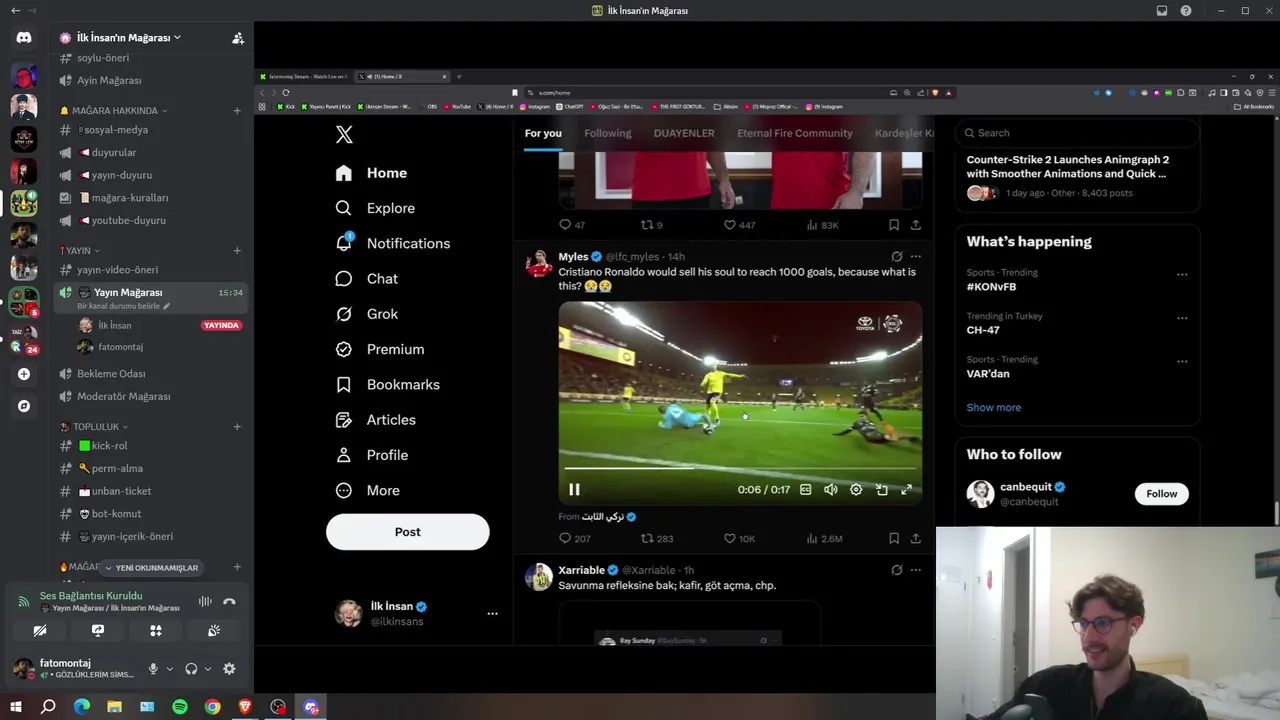This screenshot has height=720, width=1280.
Task: Open Bookmarks in X sidebar
Action: 388,385
